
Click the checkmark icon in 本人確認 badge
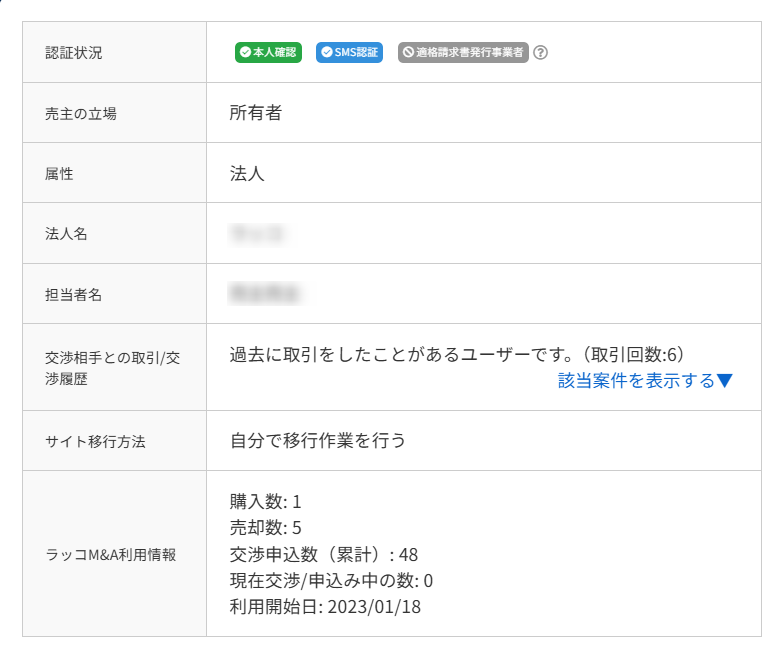tap(245, 52)
